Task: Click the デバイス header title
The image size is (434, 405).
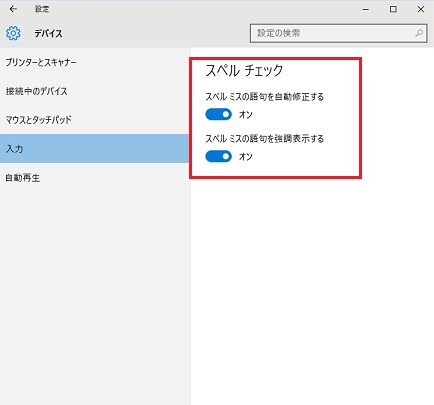Action: pyautogui.click(x=48, y=33)
